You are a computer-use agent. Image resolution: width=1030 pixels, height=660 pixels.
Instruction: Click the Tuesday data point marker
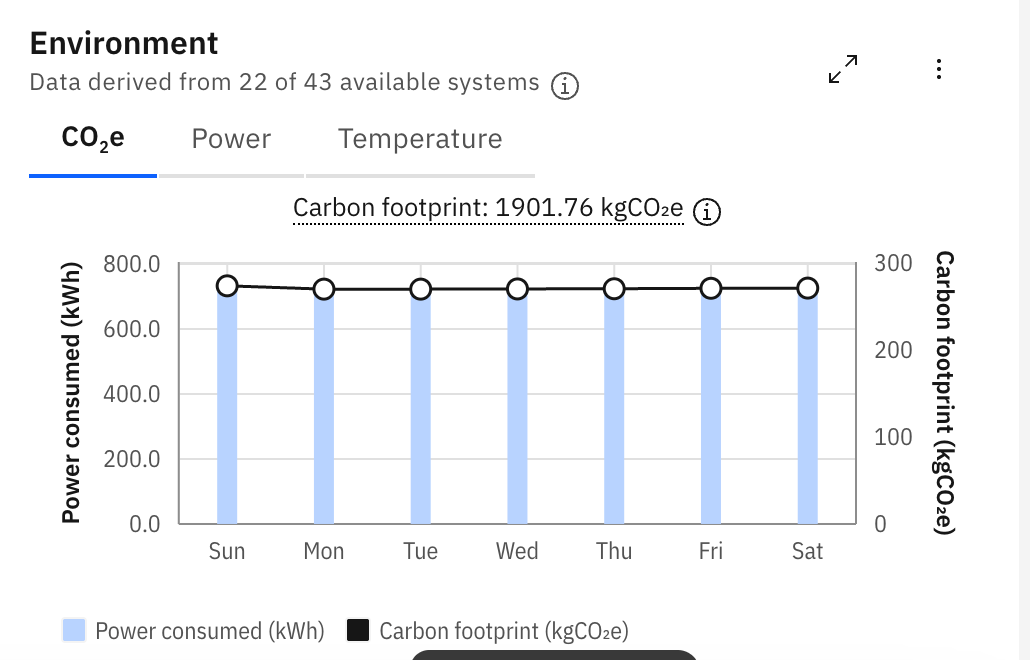[420, 289]
